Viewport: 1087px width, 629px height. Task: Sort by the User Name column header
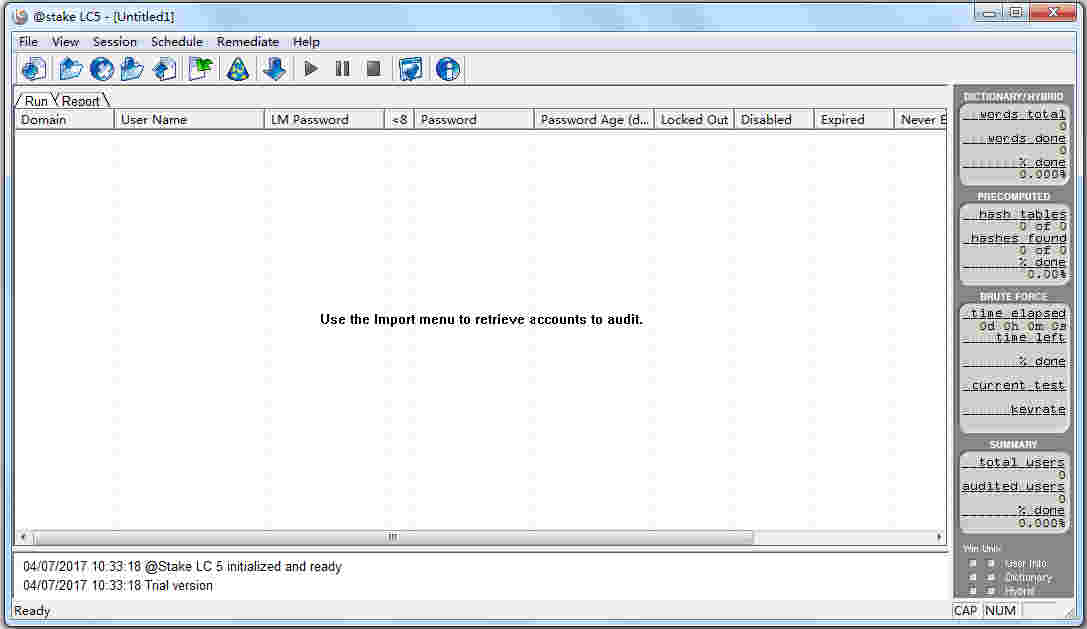tap(189, 120)
